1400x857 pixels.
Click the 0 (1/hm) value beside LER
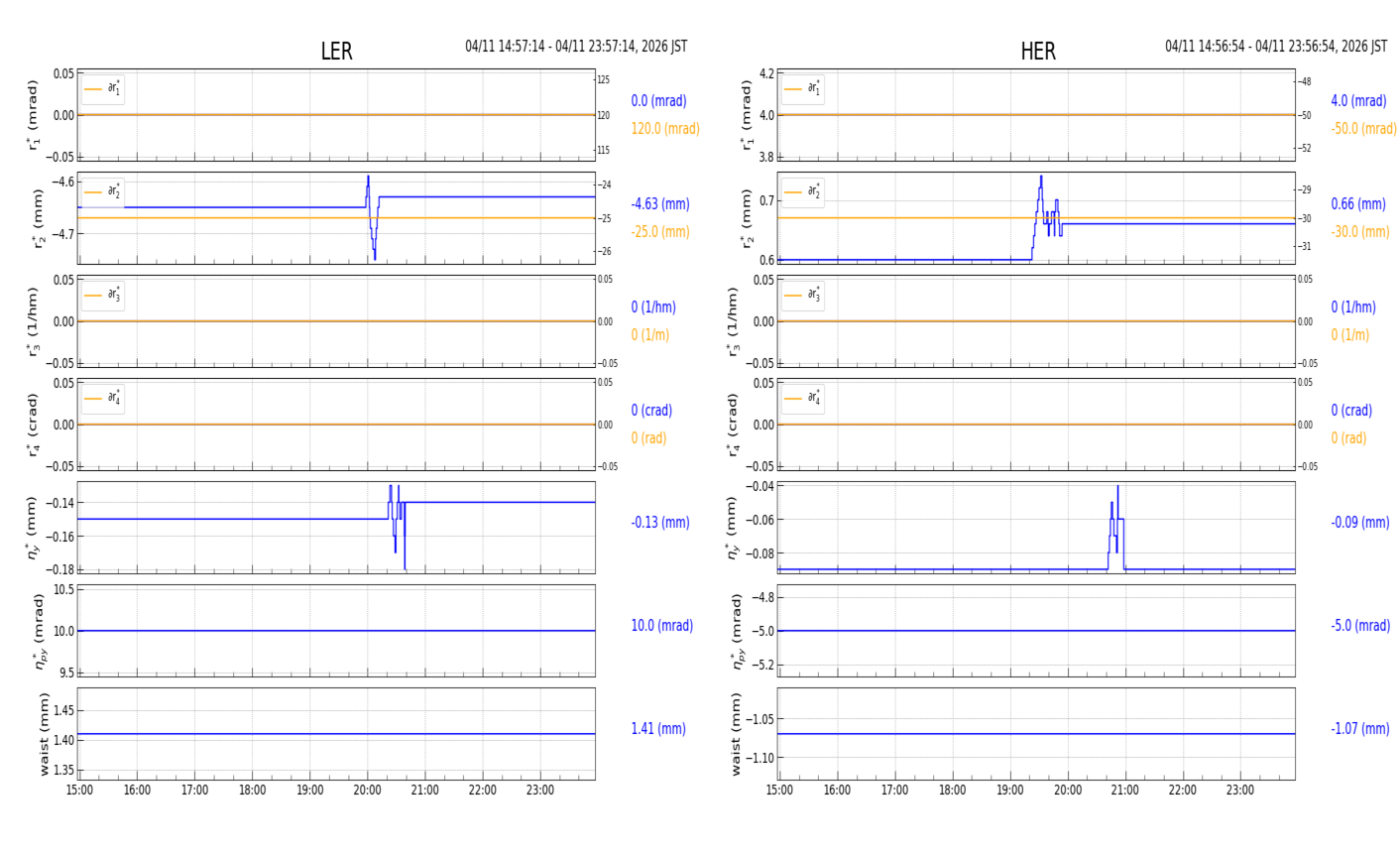point(653,307)
